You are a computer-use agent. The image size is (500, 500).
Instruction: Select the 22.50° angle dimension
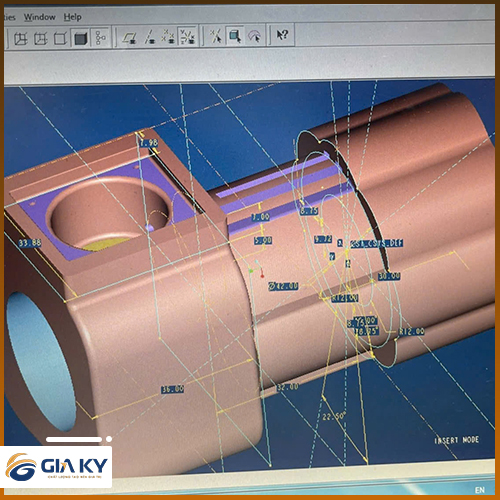(334, 417)
